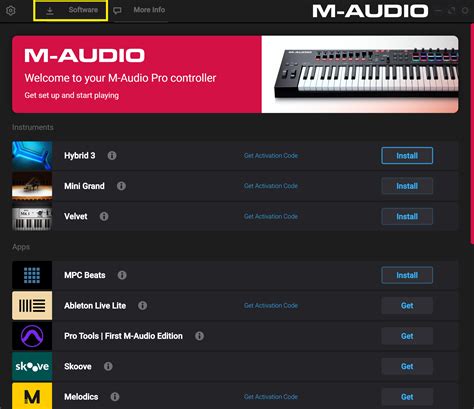Click the info icon next to MPC Beats
The width and height of the screenshot is (474, 409).
tap(122, 275)
